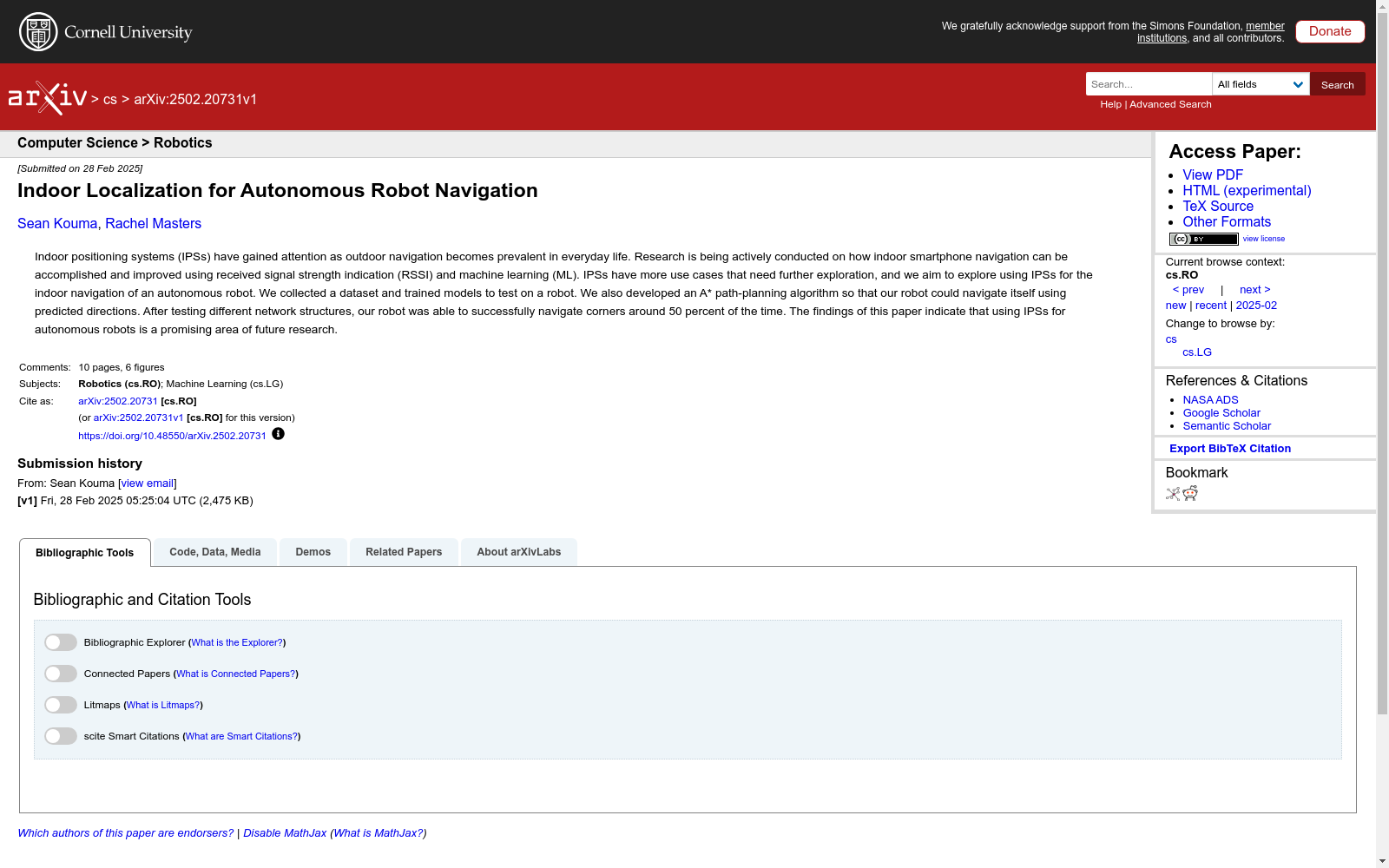Open the Other Formats link
Image resolution: width=1389 pixels, height=868 pixels.
tap(1227, 221)
